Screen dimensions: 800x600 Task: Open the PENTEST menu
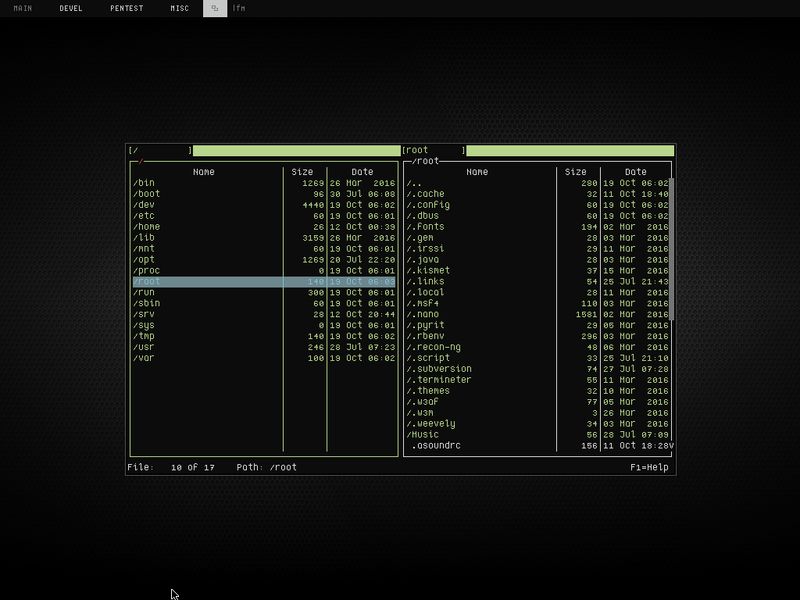(x=126, y=10)
